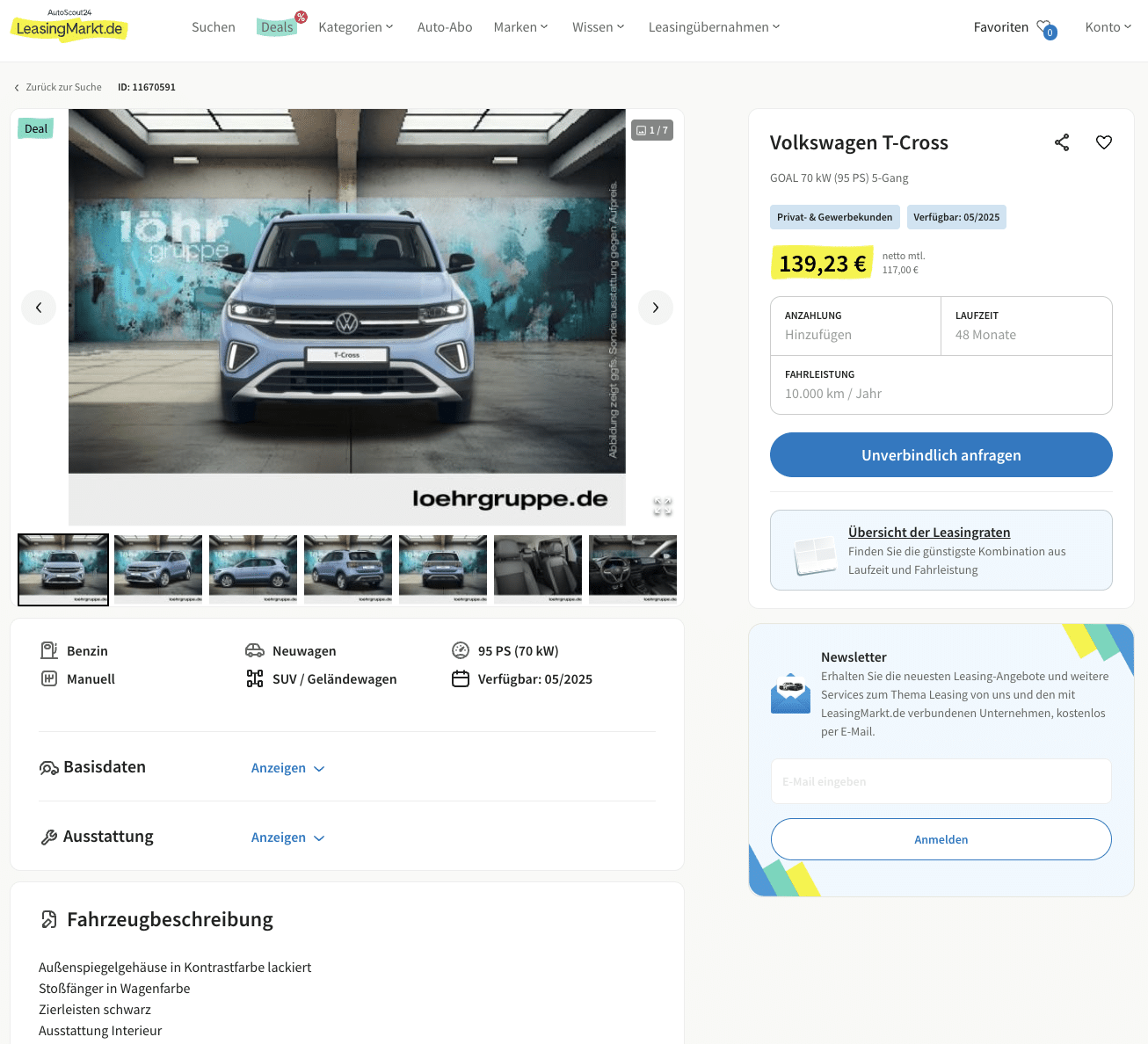The width and height of the screenshot is (1148, 1044).
Task: Open Favoriten heart icon in header
Action: pyautogui.click(x=1046, y=29)
